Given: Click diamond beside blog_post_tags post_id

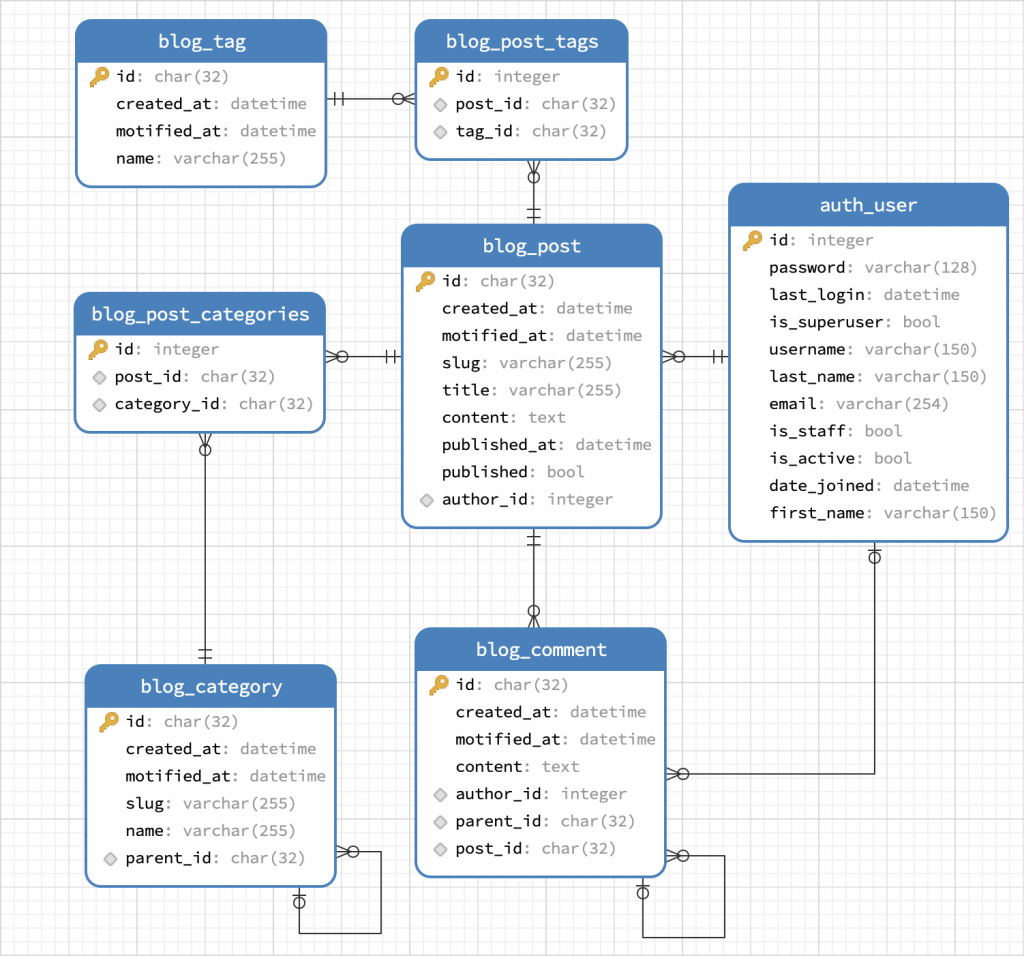Looking at the screenshot, I should pos(440,104).
